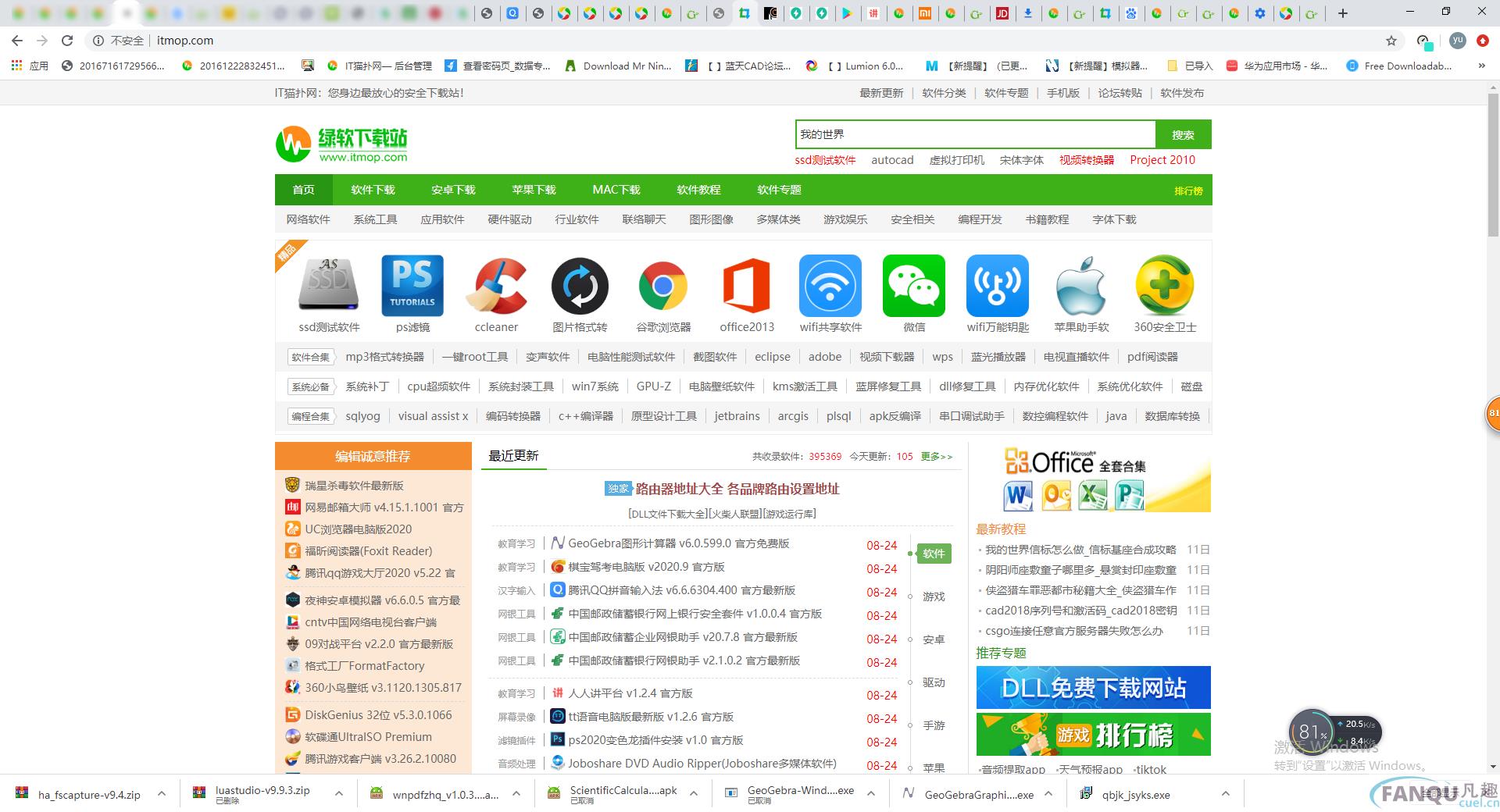Open the 微信 WeChat icon
Image resolution: width=1500 pixels, height=812 pixels.
914,286
